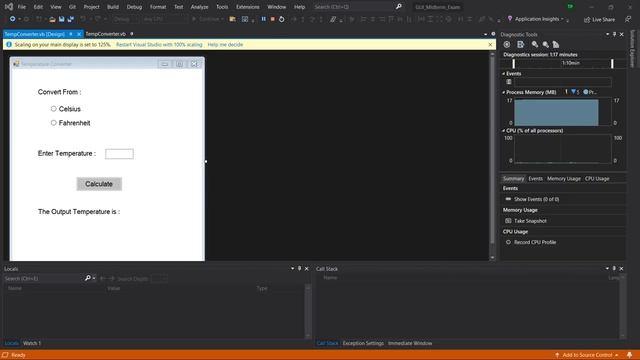Open the Events tab in Diagnostic Tools

(x=536, y=179)
